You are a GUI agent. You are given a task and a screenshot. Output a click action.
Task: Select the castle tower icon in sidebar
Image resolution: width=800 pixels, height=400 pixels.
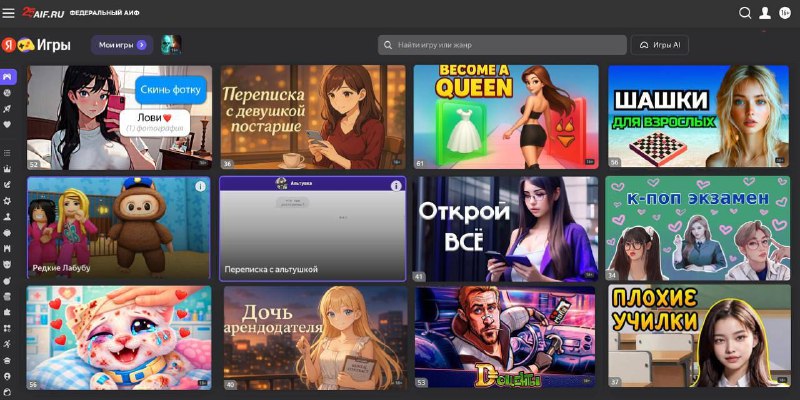(x=7, y=249)
